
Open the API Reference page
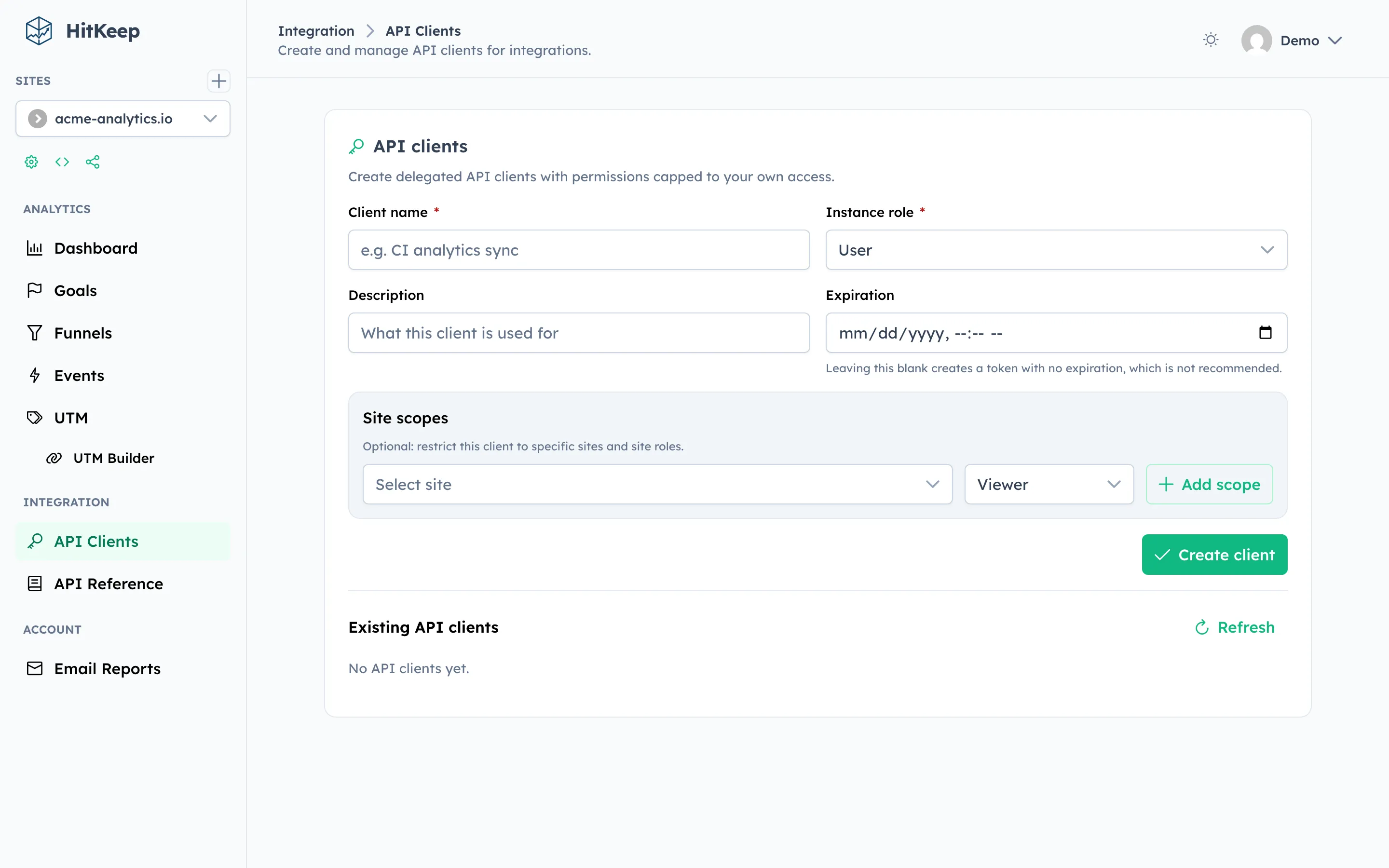click(109, 584)
